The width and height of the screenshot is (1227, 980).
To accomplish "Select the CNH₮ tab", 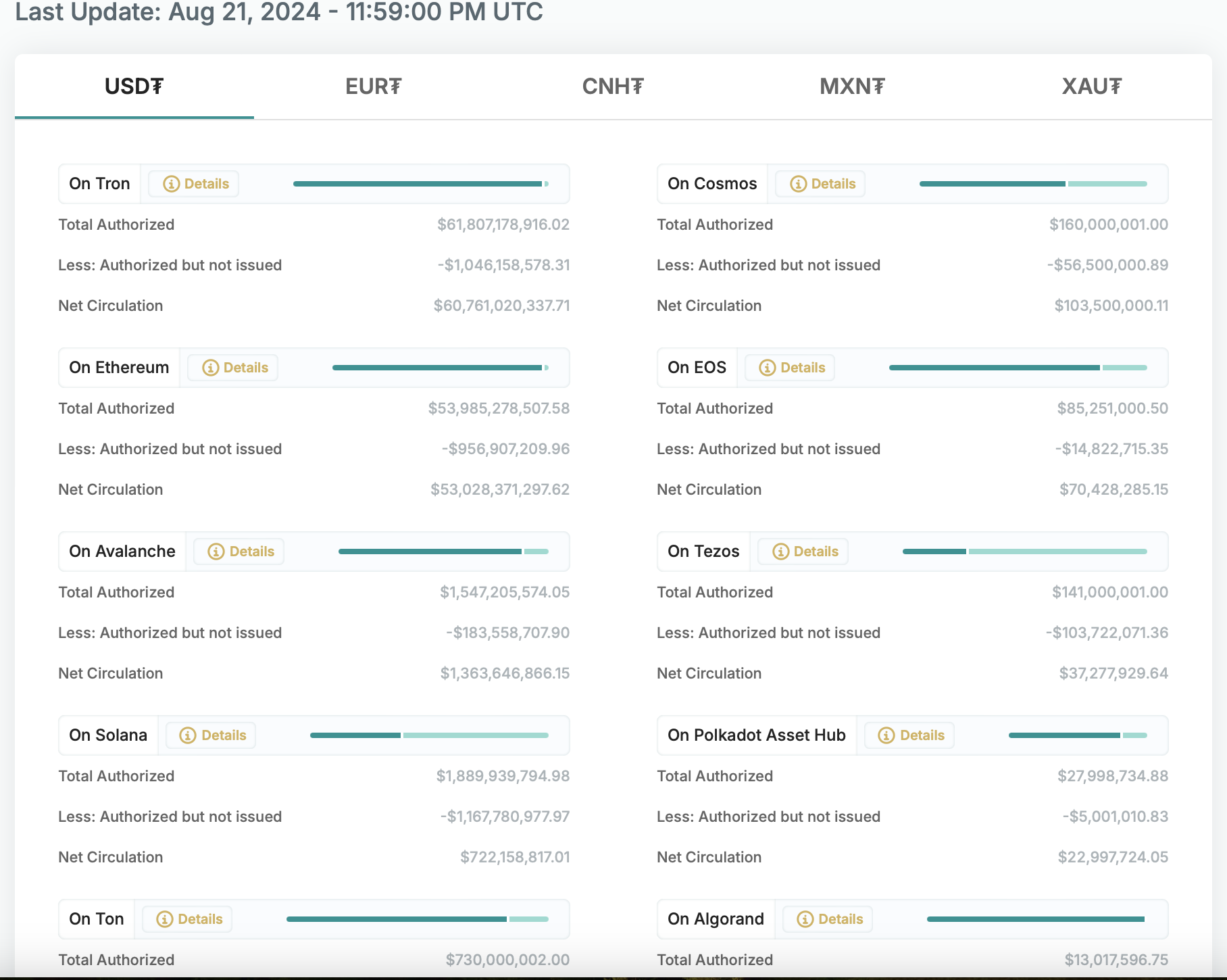I will pos(613,87).
